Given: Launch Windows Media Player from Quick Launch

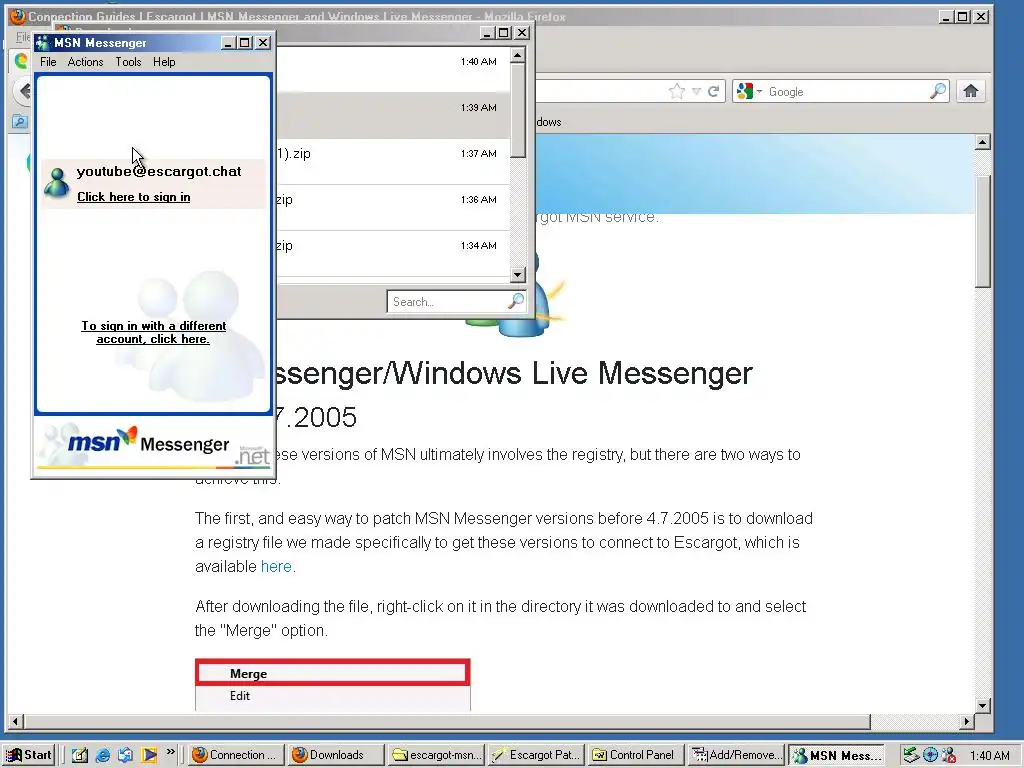Looking at the screenshot, I should pos(149,755).
